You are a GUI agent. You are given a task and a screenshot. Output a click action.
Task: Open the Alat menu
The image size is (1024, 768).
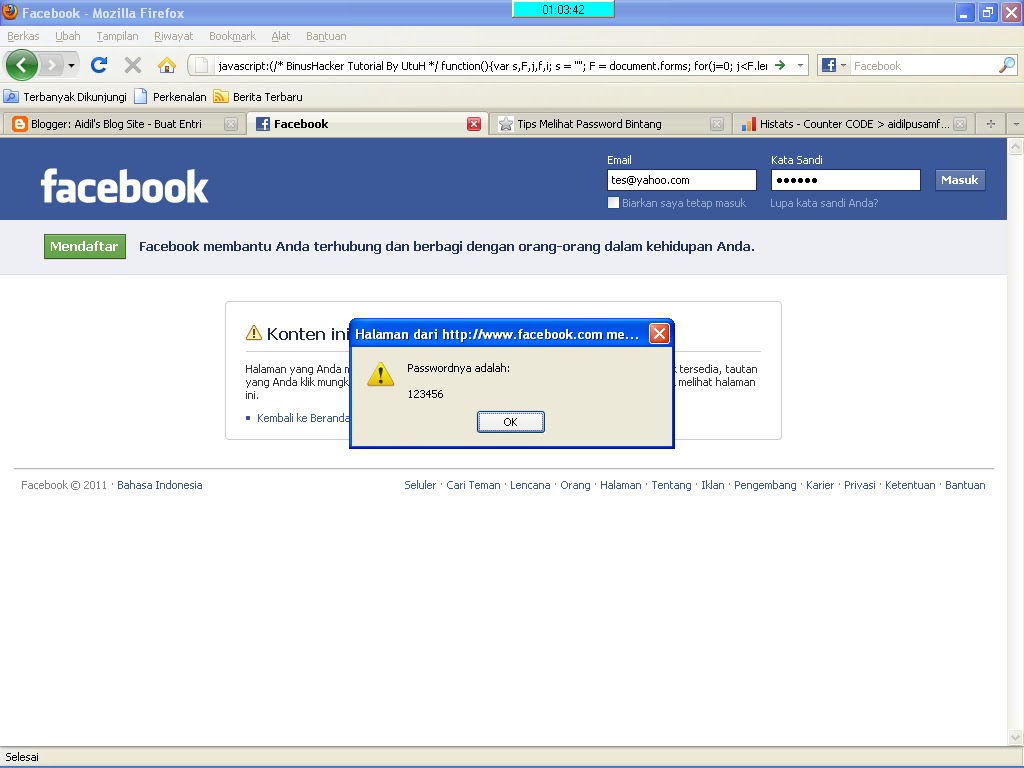[280, 36]
